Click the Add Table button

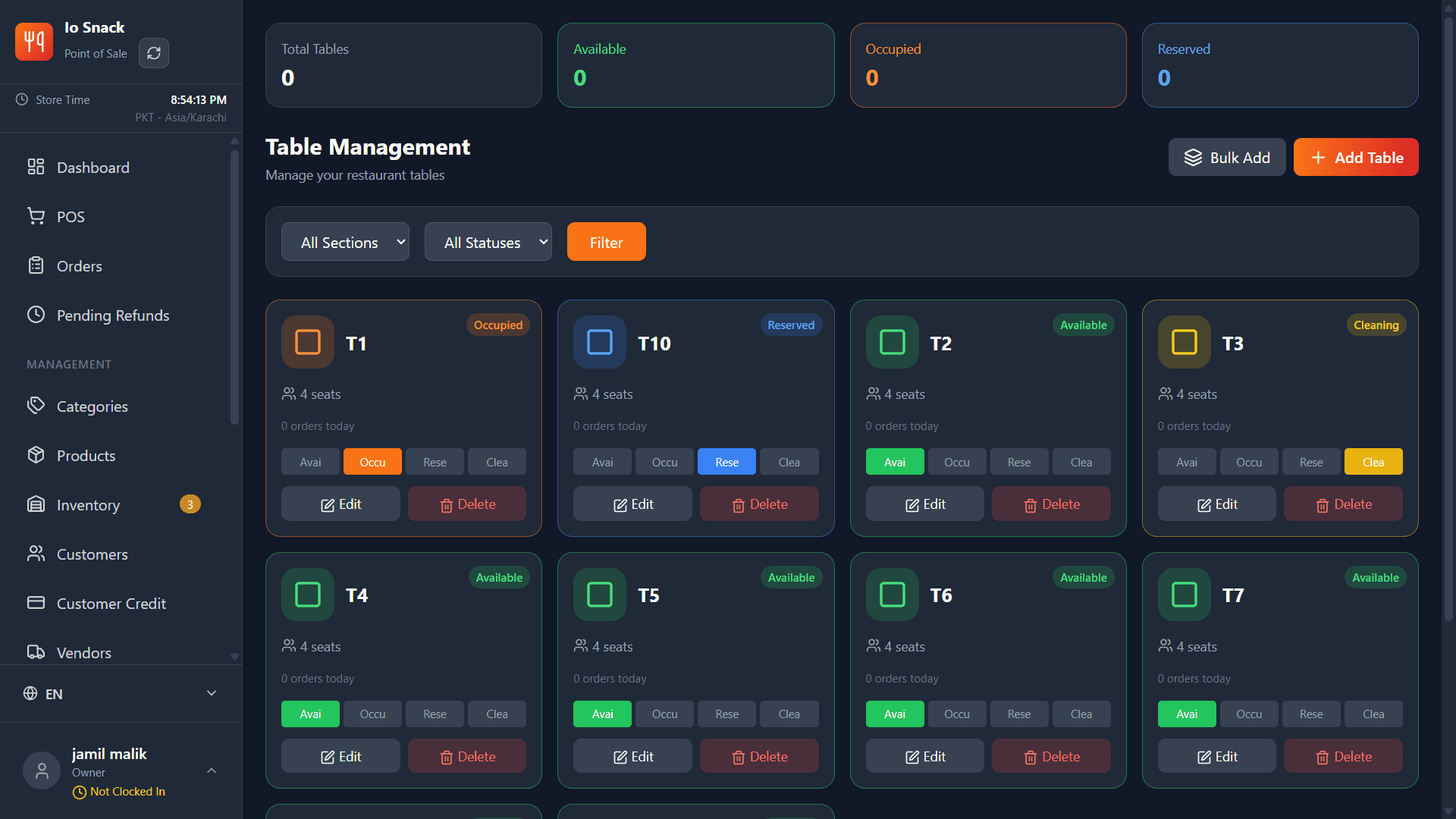1356,157
